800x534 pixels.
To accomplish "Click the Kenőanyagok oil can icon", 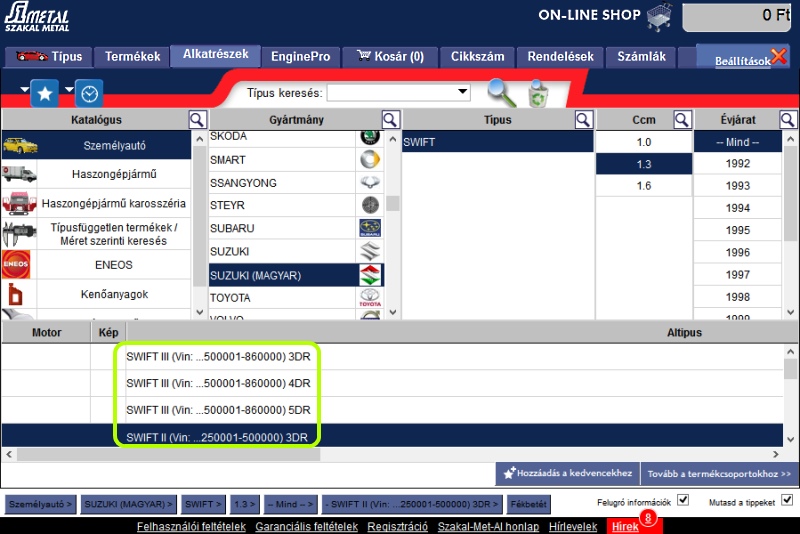I will (x=15, y=294).
